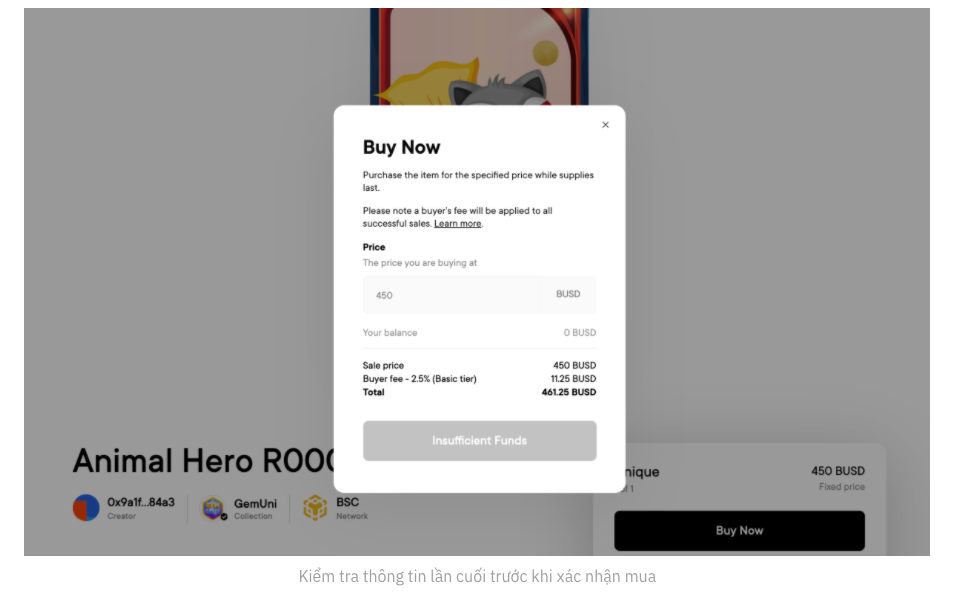Click the BSC network logo icon
968x594 pixels.
(315, 508)
